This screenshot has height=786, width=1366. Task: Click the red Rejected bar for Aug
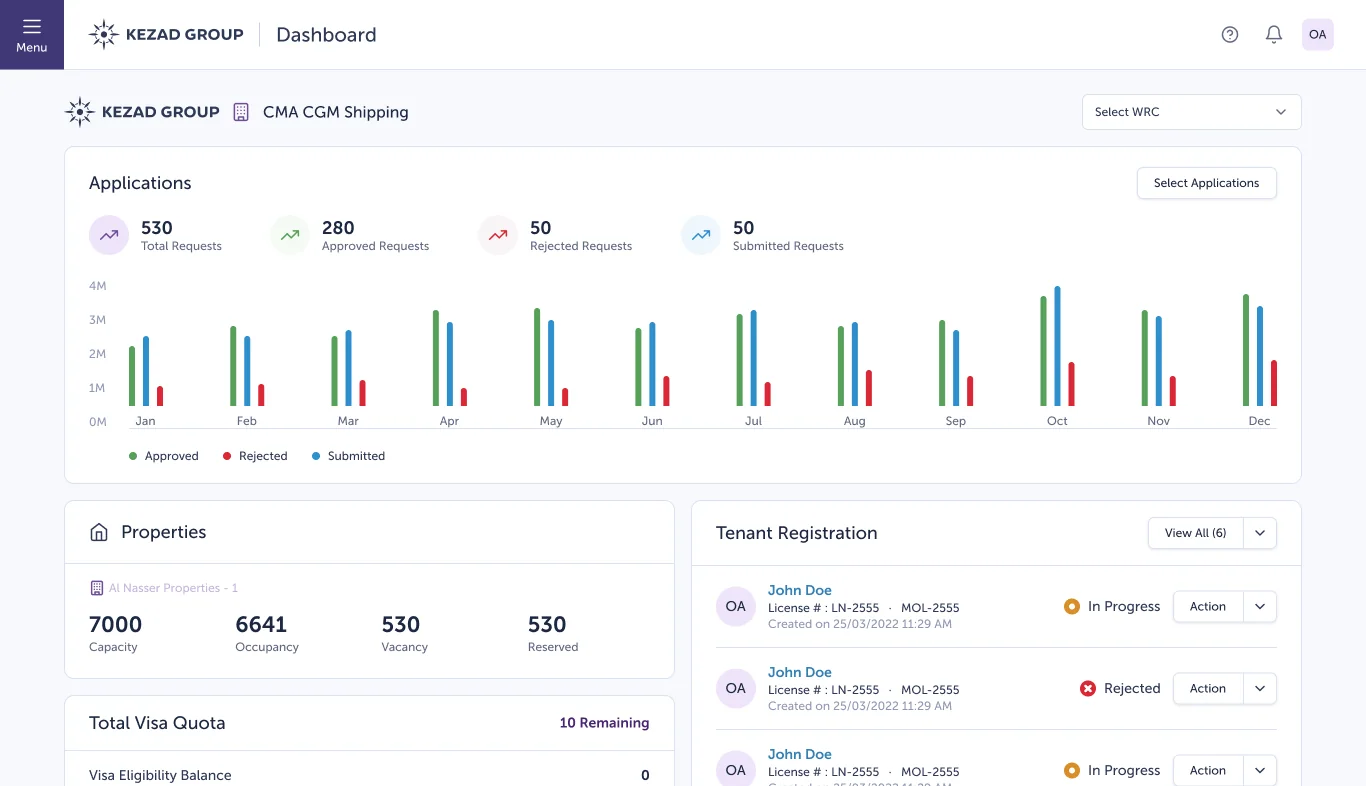click(869, 388)
